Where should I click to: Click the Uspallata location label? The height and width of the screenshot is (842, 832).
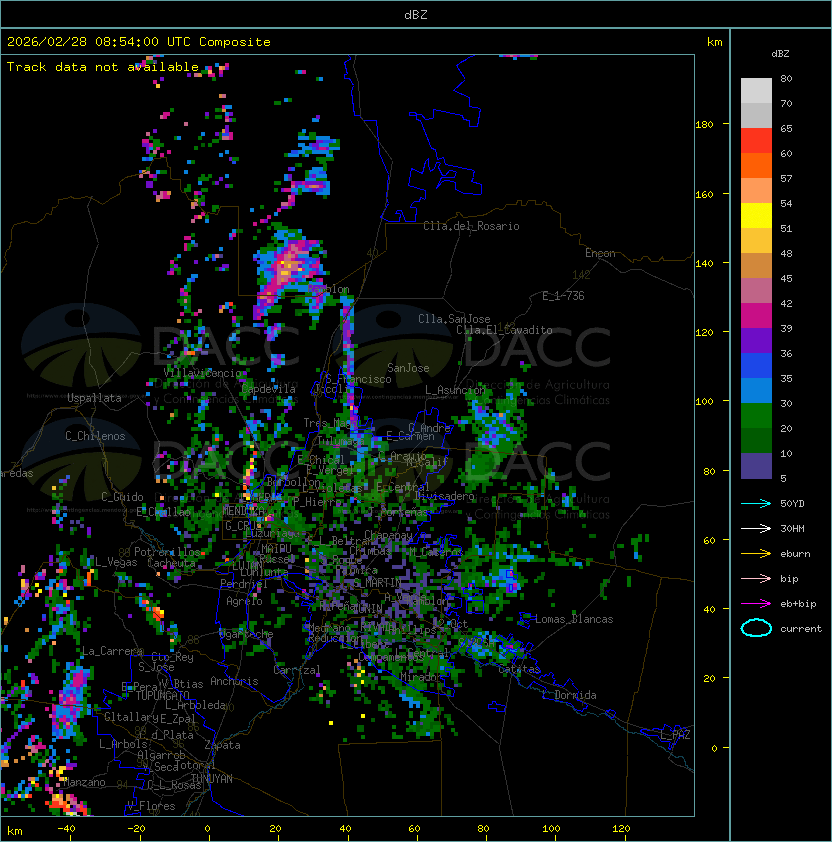click(94, 398)
